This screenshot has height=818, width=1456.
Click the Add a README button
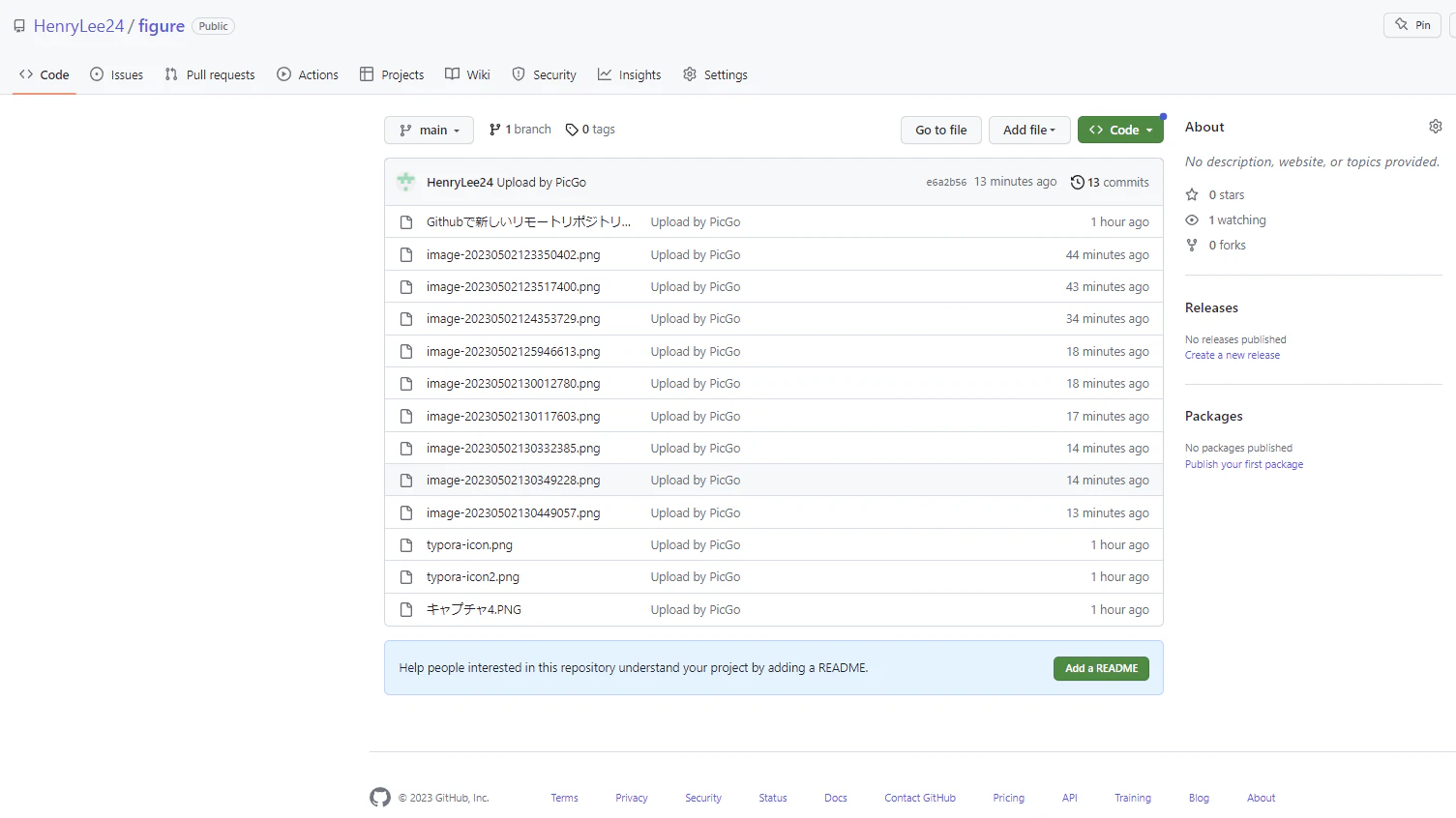click(x=1101, y=668)
